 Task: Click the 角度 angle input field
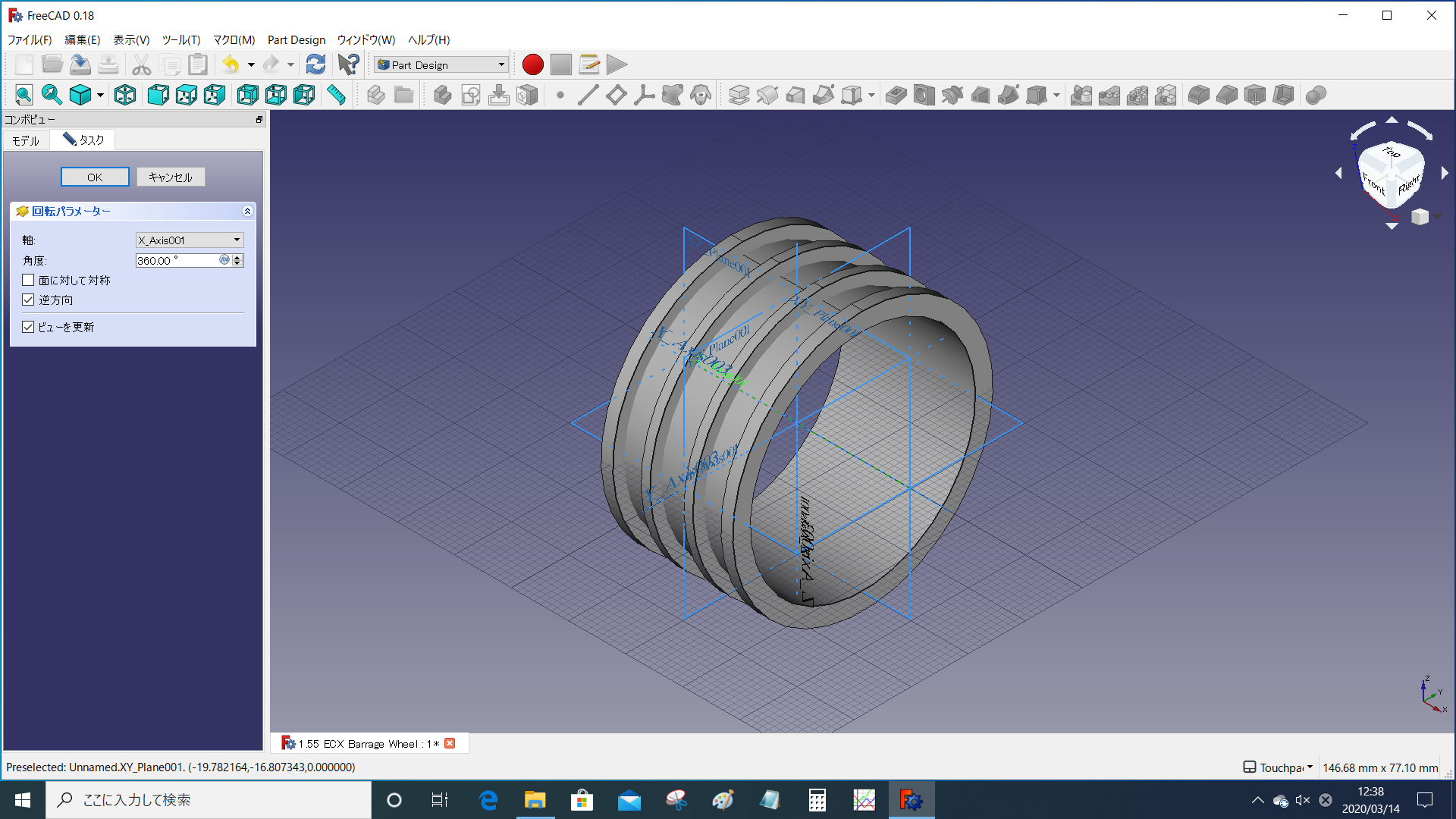click(x=176, y=260)
